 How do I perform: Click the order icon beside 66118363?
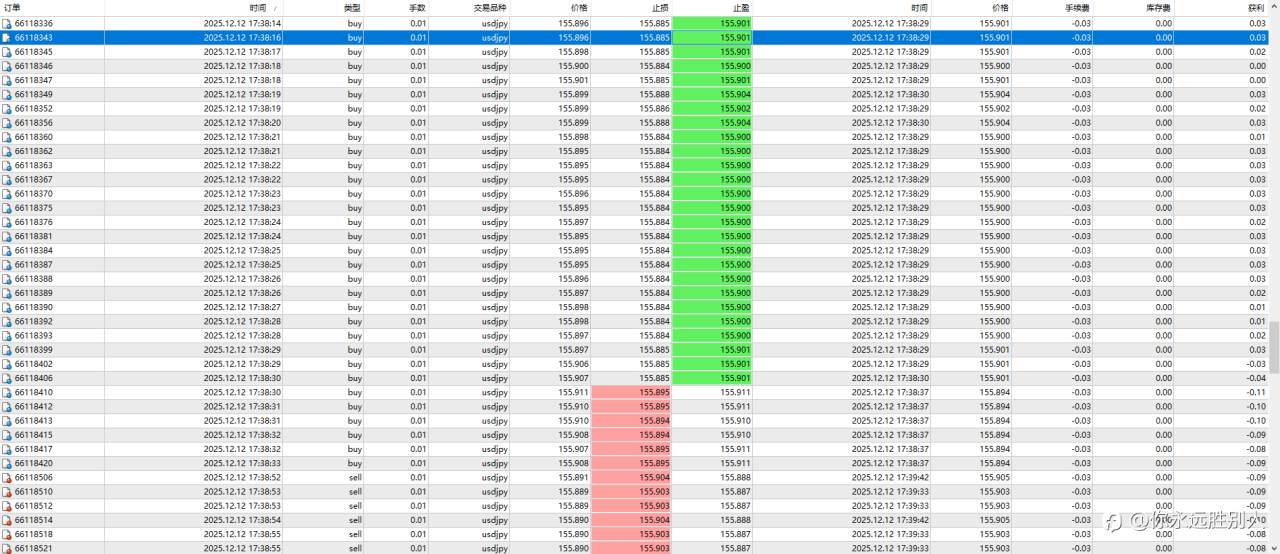[7, 165]
